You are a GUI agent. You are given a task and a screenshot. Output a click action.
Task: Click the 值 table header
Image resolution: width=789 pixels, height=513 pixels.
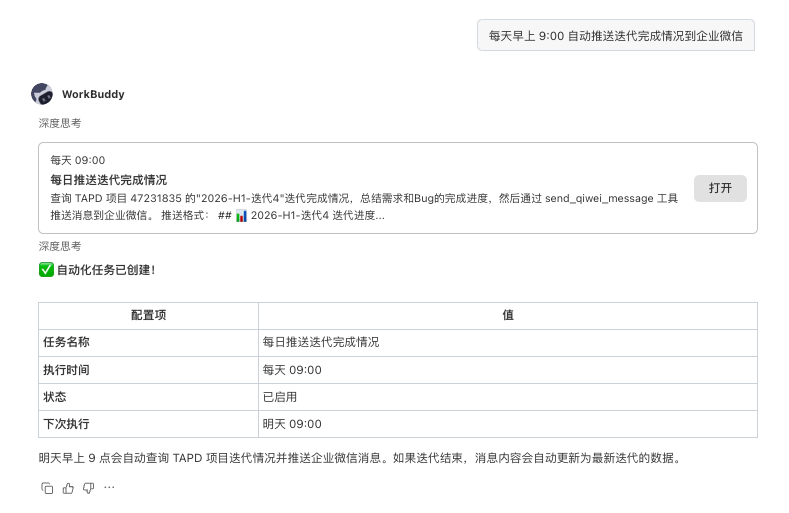point(508,316)
